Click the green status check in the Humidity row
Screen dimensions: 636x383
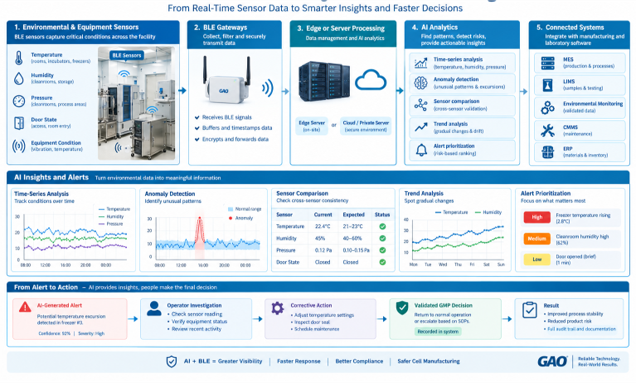382,239
